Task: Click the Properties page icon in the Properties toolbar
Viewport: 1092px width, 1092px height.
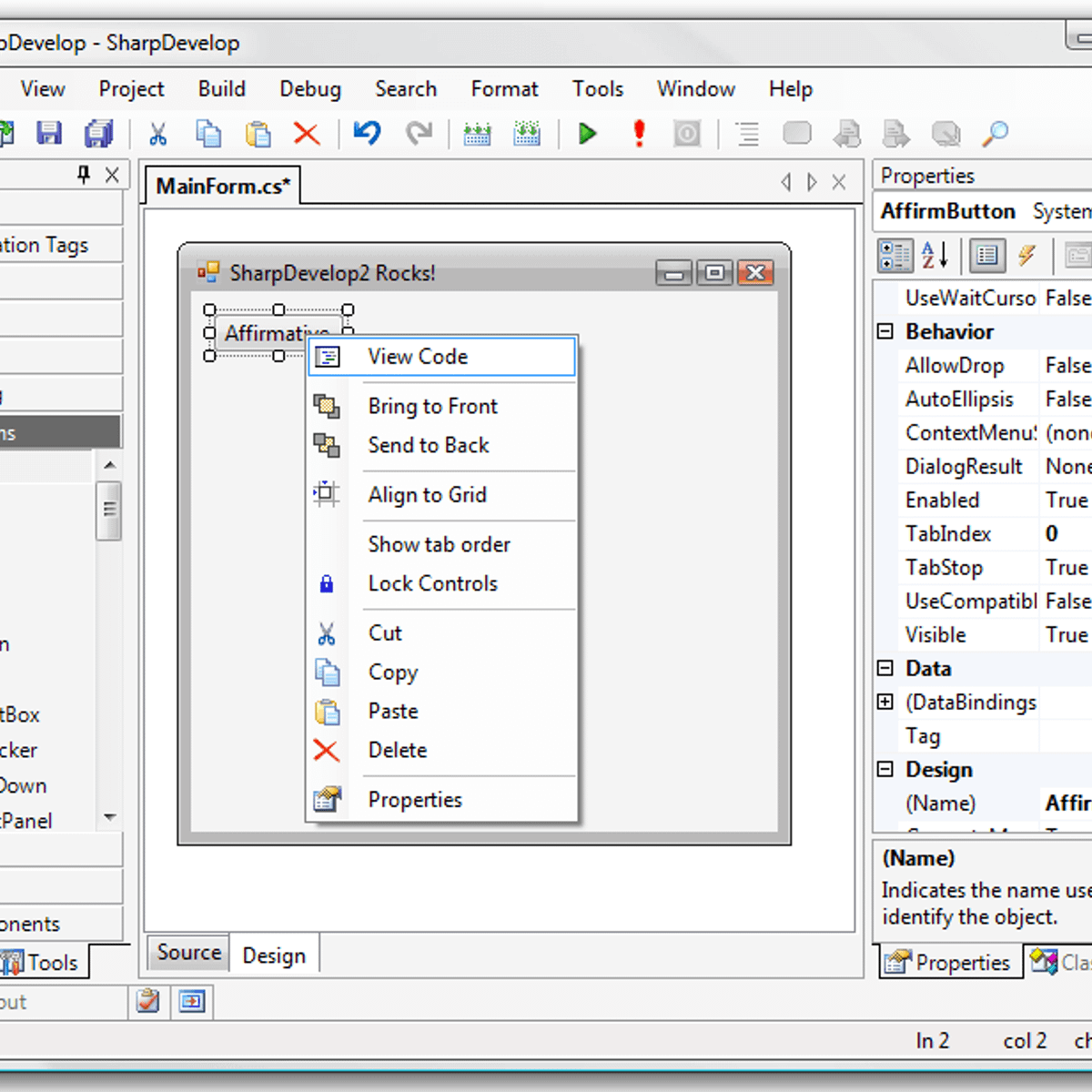Action: pyautogui.click(x=986, y=256)
